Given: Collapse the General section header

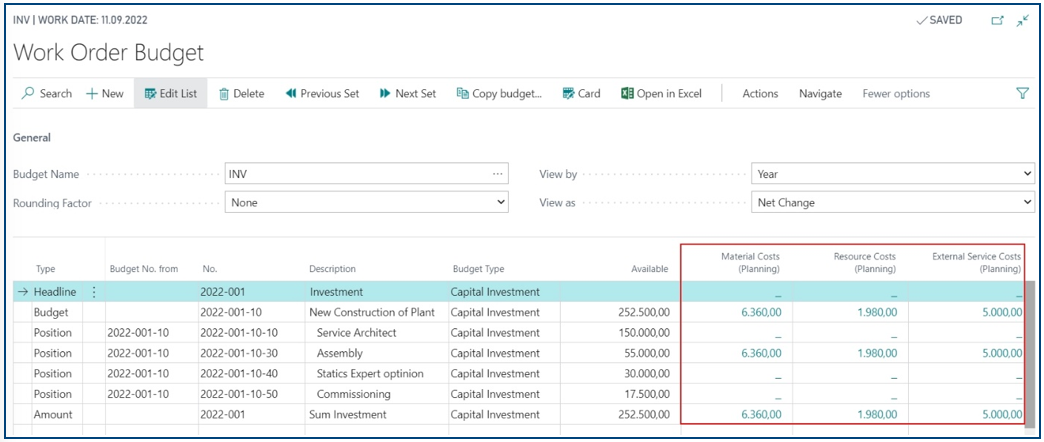Looking at the screenshot, I should click(x=32, y=138).
